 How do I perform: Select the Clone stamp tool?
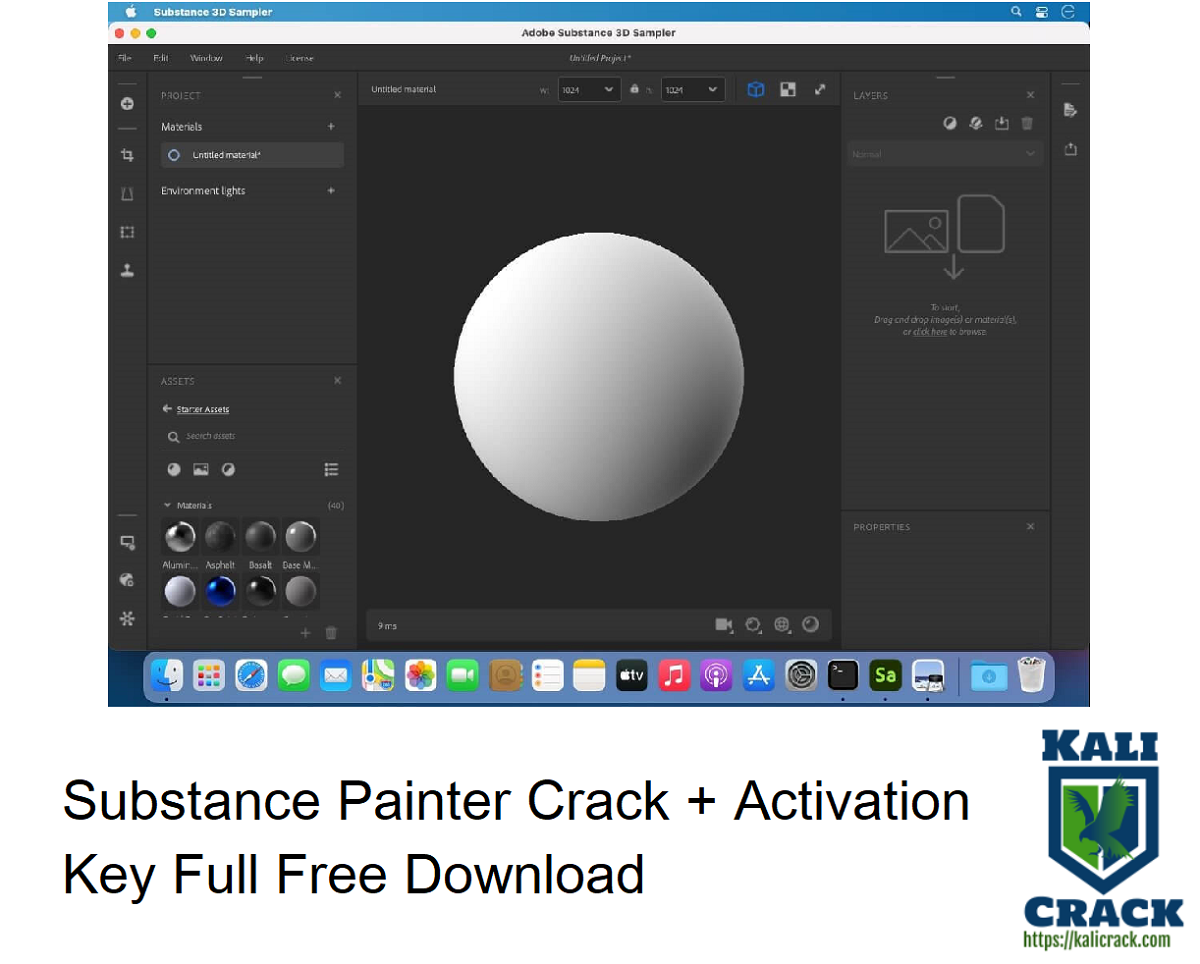click(127, 270)
